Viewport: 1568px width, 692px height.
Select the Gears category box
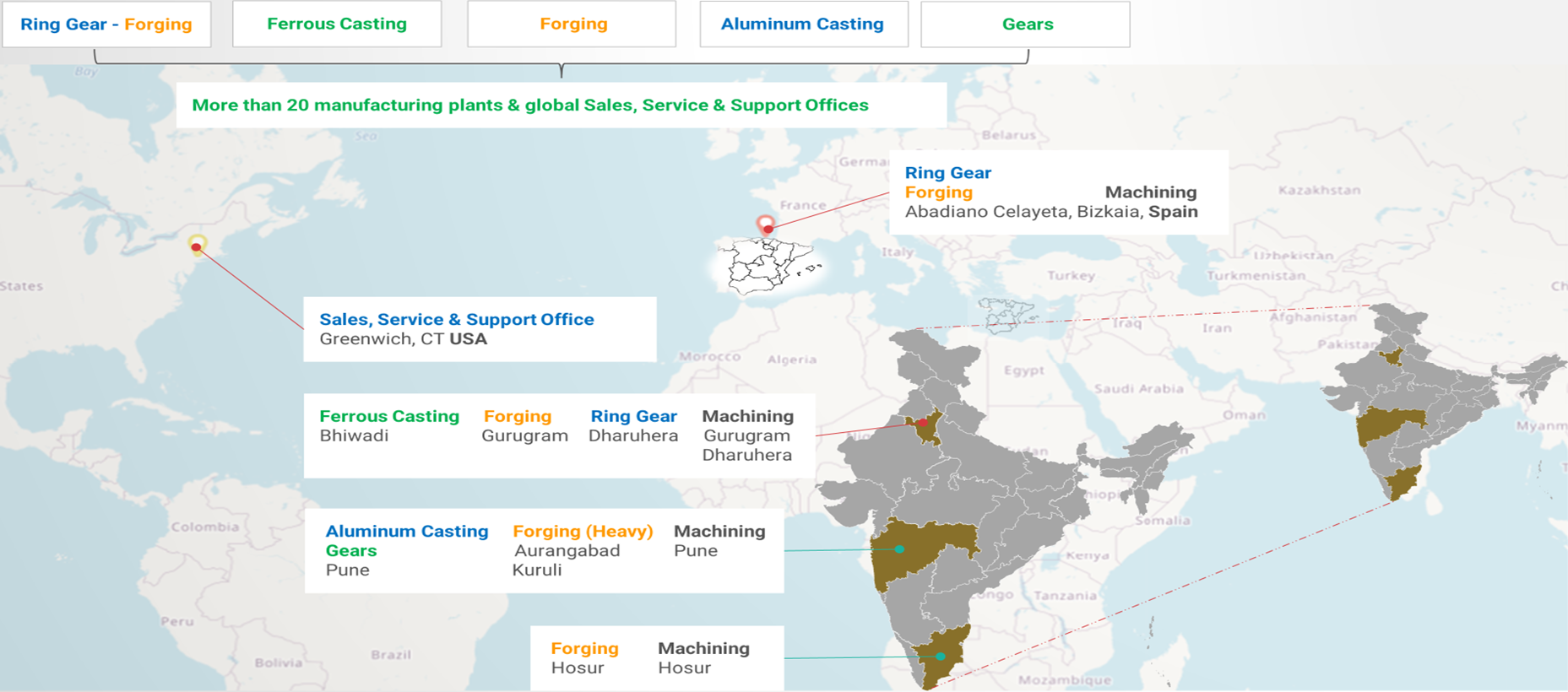point(1025,24)
